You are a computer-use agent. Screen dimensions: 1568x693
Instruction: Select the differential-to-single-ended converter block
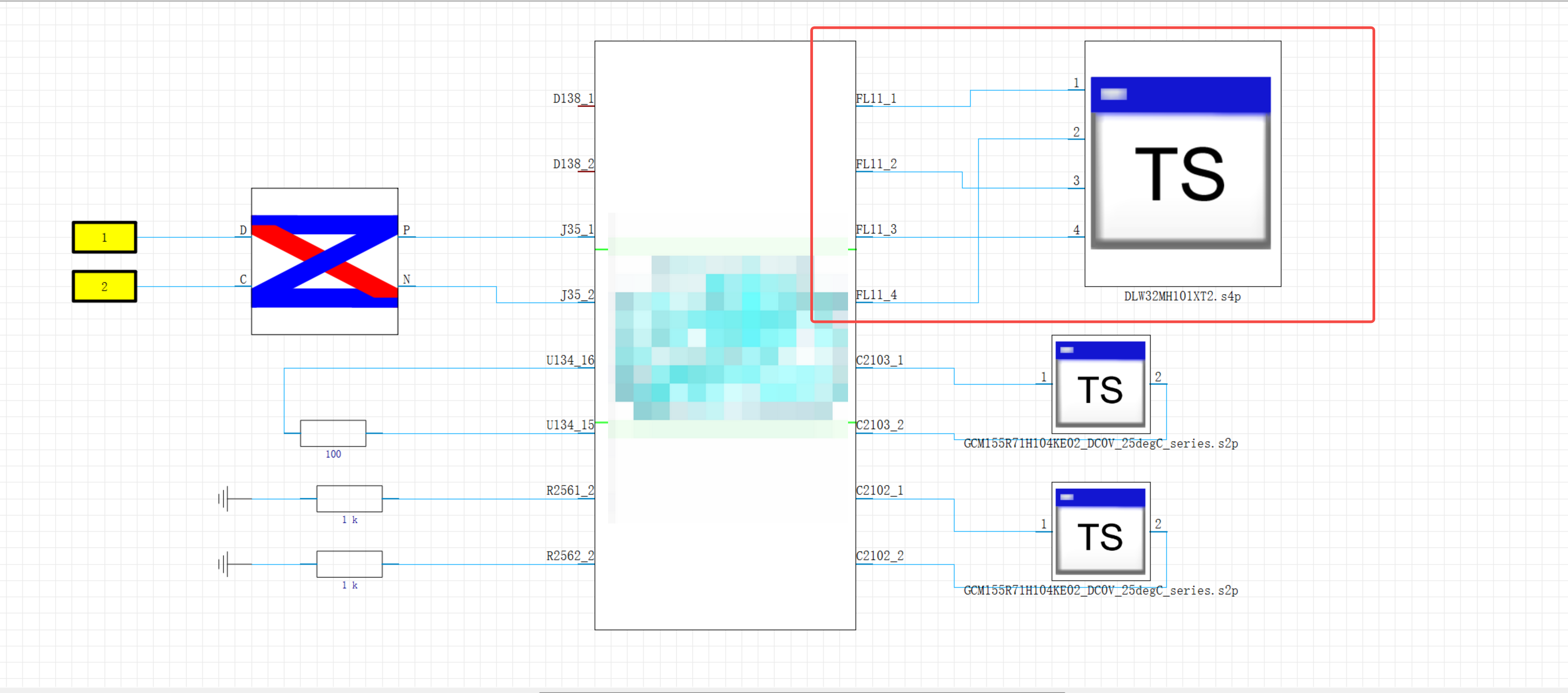click(x=324, y=261)
